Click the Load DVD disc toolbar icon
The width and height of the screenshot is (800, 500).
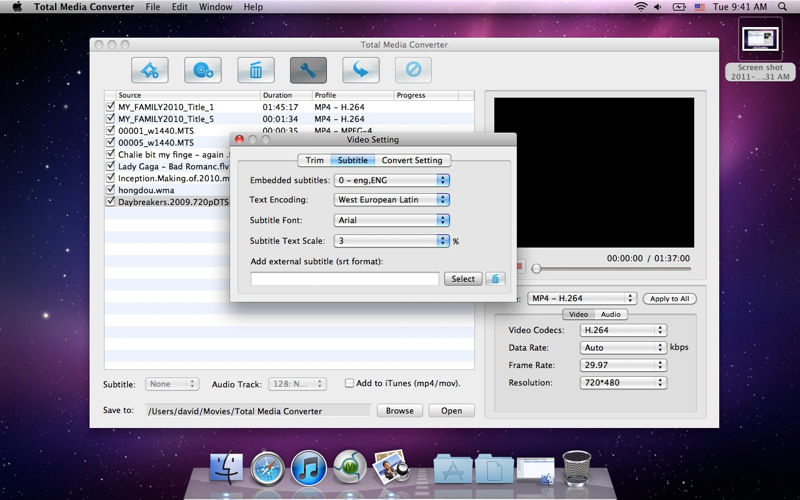[203, 70]
